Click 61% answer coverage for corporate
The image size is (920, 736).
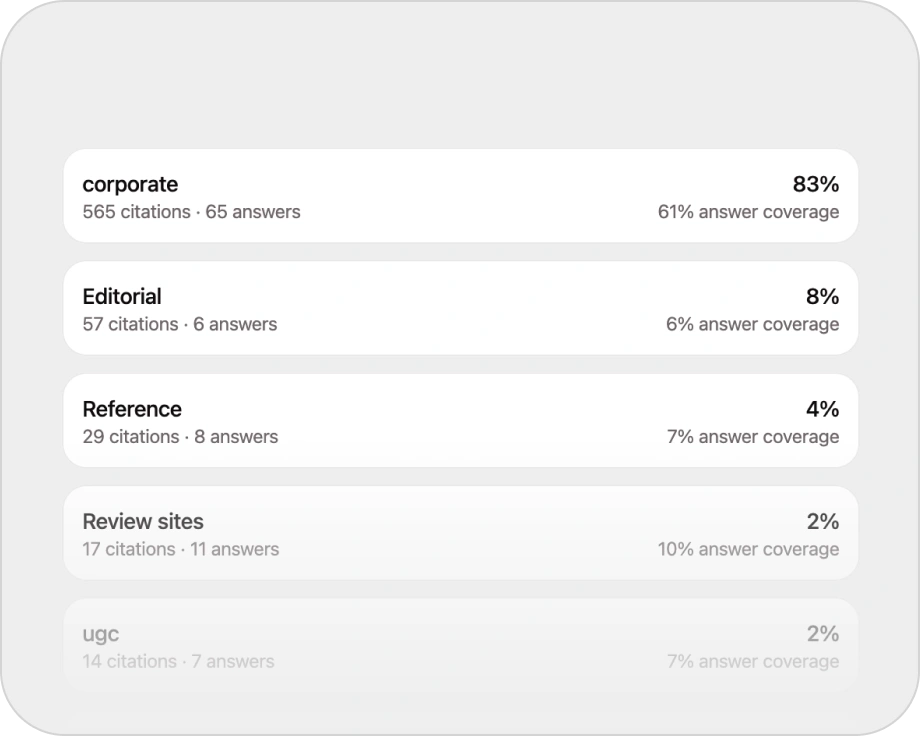pyautogui.click(x=748, y=212)
